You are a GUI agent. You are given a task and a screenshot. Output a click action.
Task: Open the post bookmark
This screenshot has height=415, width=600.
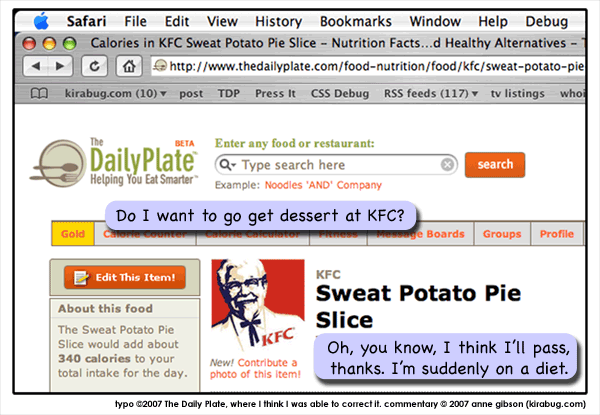(x=191, y=94)
